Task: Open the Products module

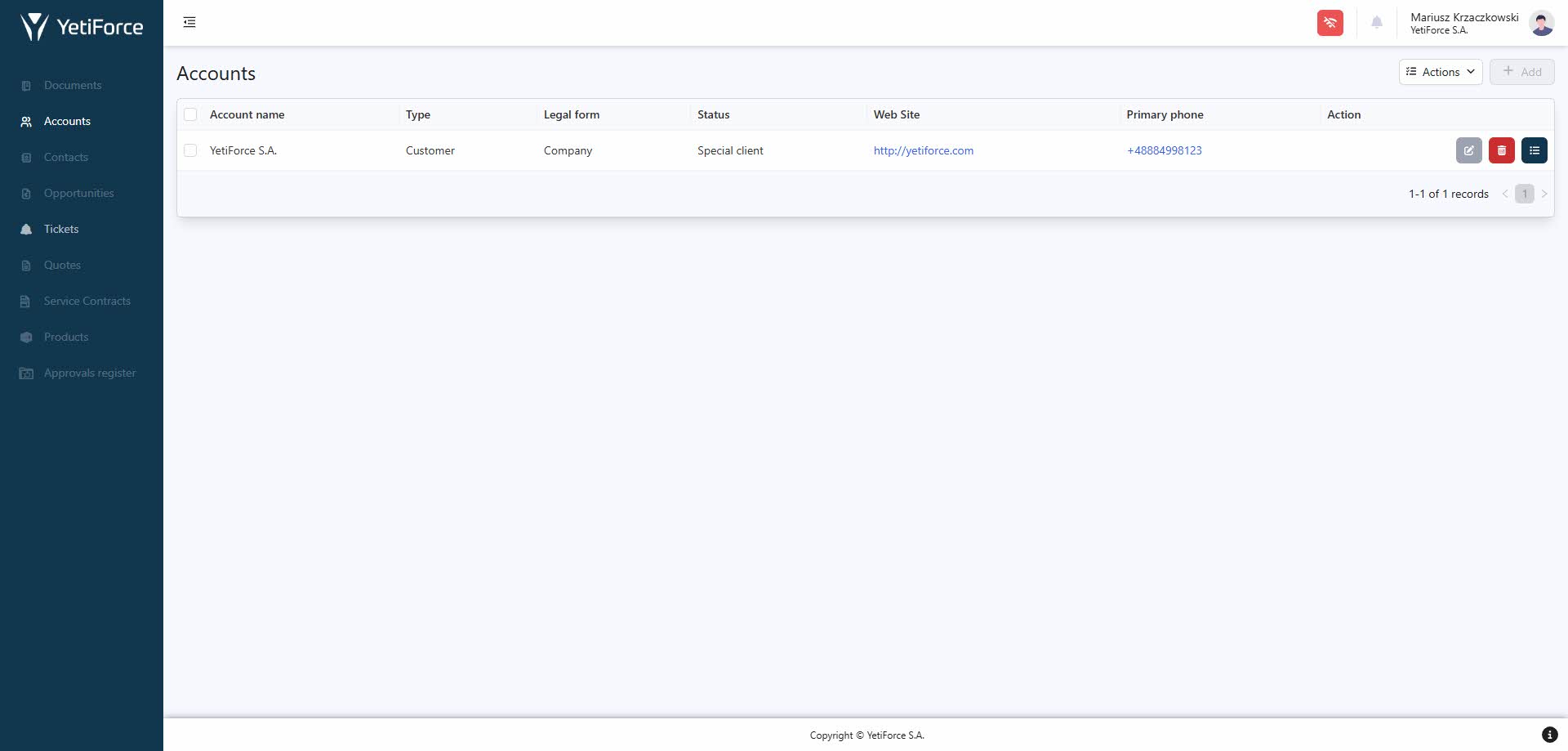Action: 66,337
